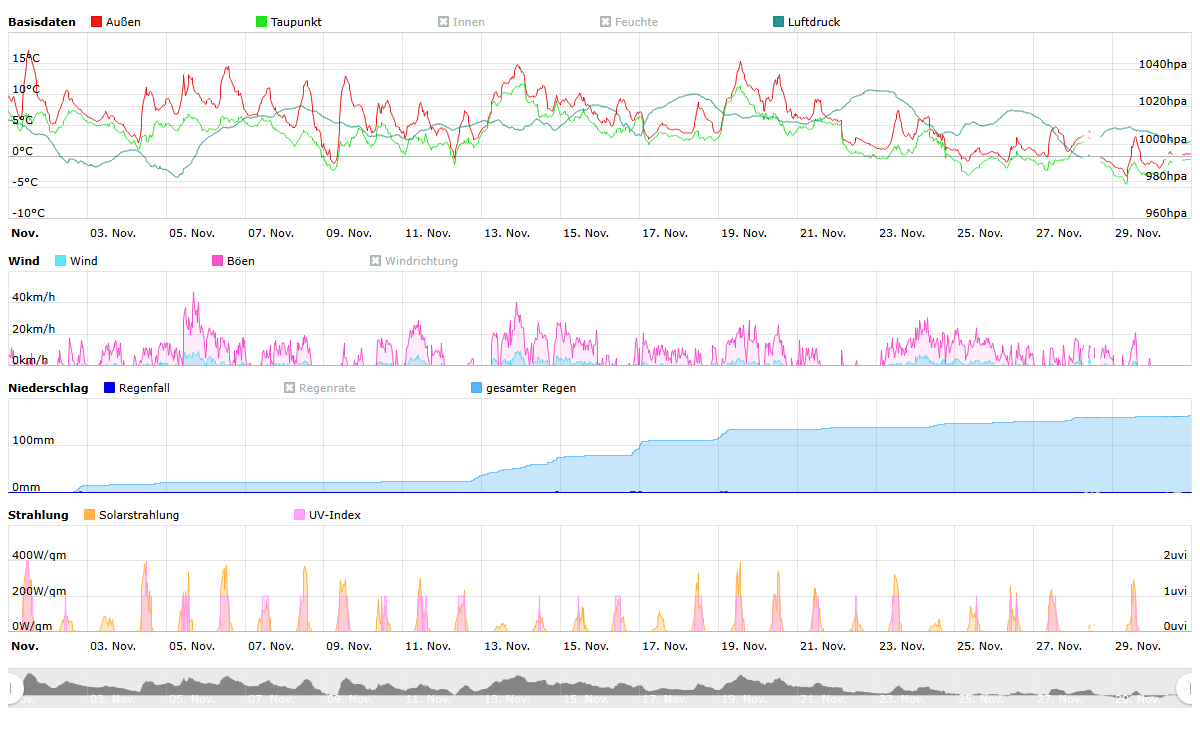Click the Basisdaten section heading
Screen dimensions: 1200x750
coord(42,22)
